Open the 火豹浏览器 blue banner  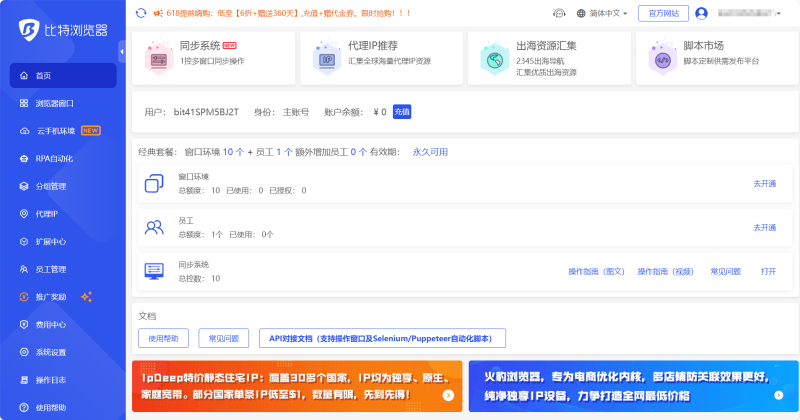tap(634, 386)
